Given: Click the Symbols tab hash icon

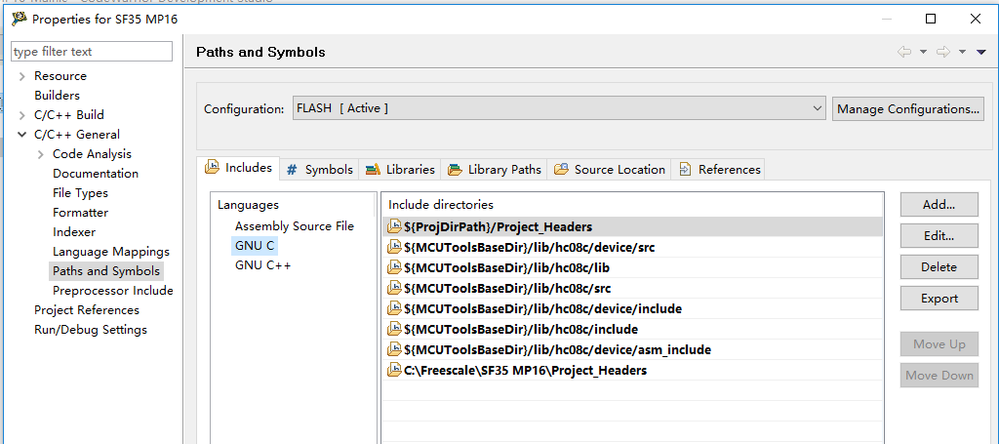Looking at the screenshot, I should [292, 169].
